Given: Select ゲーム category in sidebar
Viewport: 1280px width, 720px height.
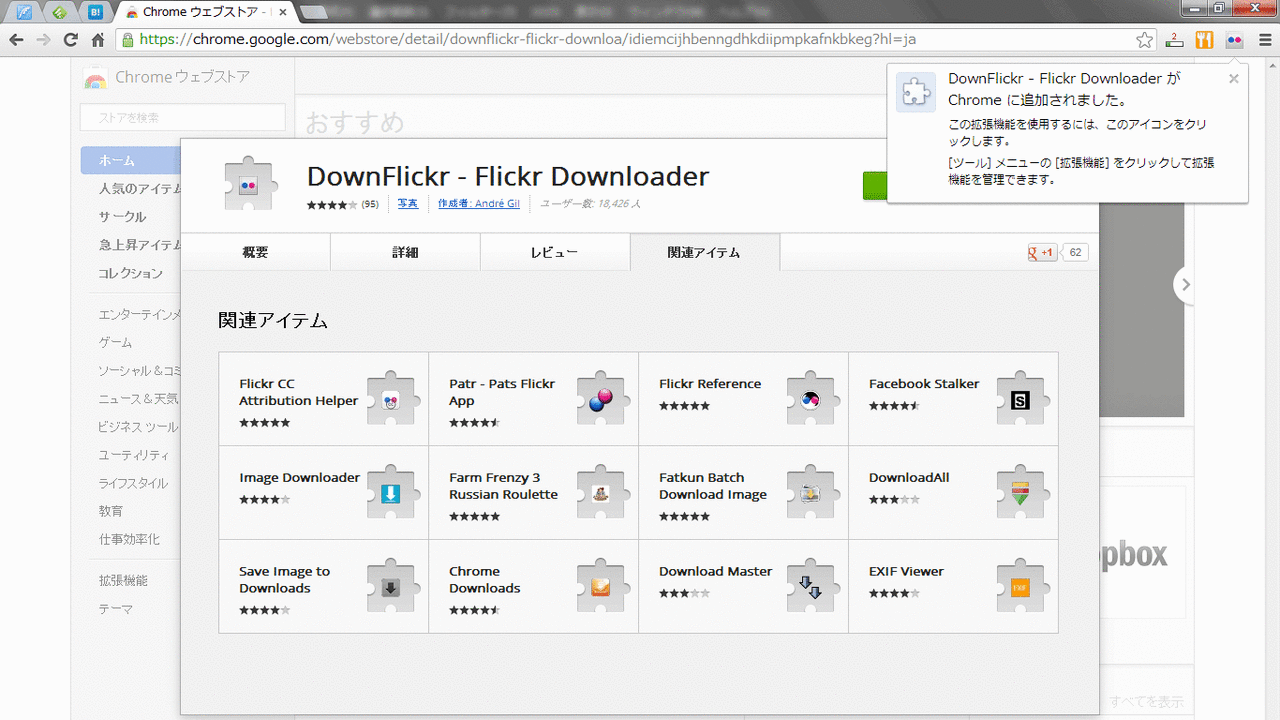Looking at the screenshot, I should click(115, 343).
